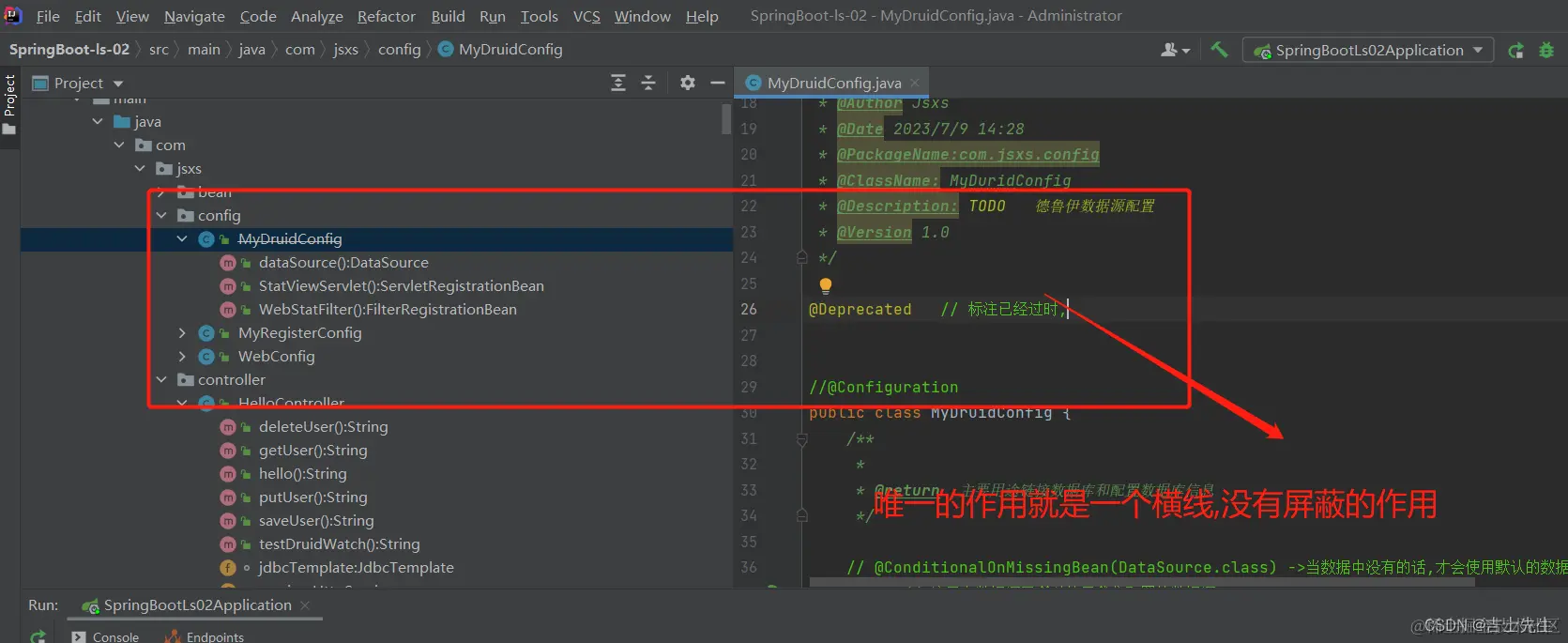Open the File menu
The image size is (1568, 643).
tap(48, 16)
